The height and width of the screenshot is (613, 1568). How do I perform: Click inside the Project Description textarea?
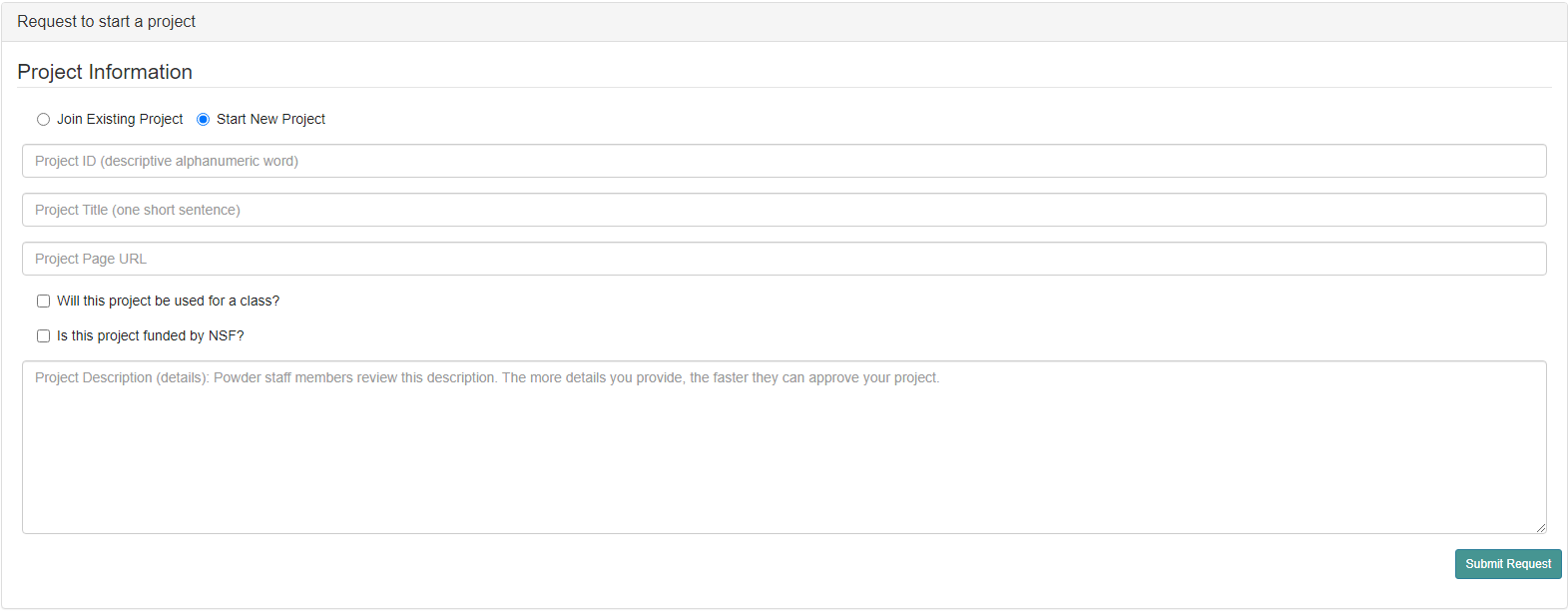point(784,447)
